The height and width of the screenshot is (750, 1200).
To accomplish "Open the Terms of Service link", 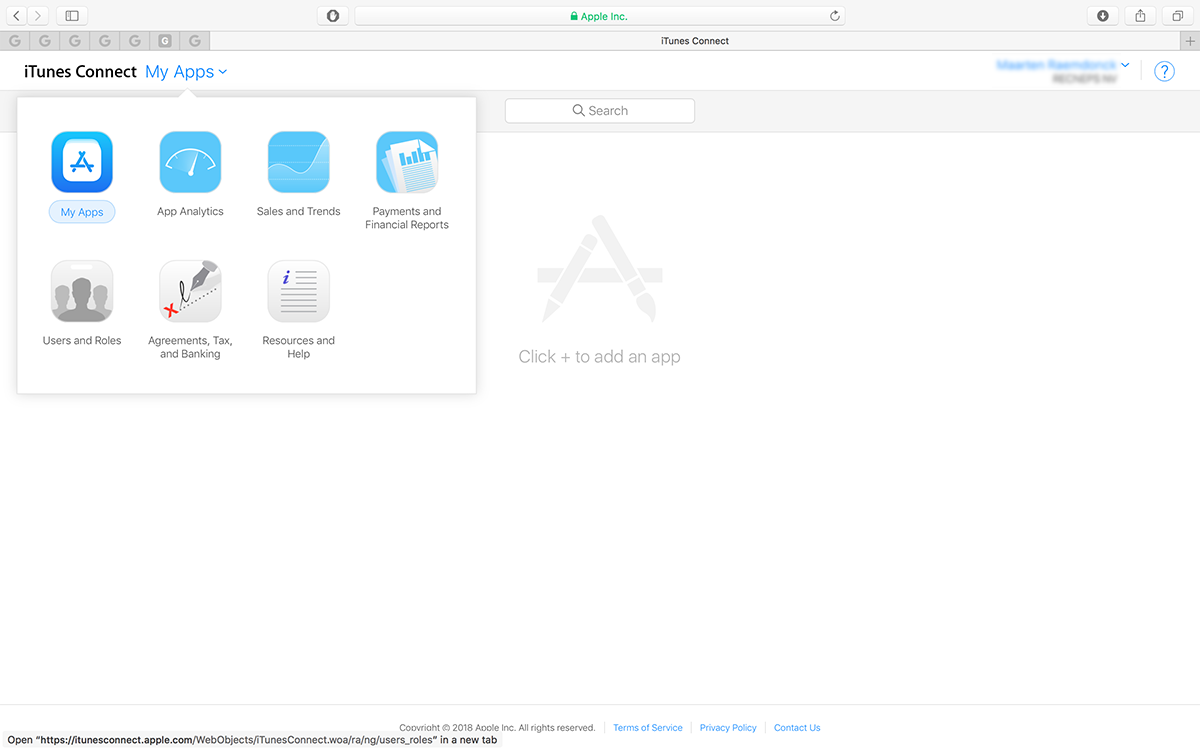I will [x=647, y=727].
